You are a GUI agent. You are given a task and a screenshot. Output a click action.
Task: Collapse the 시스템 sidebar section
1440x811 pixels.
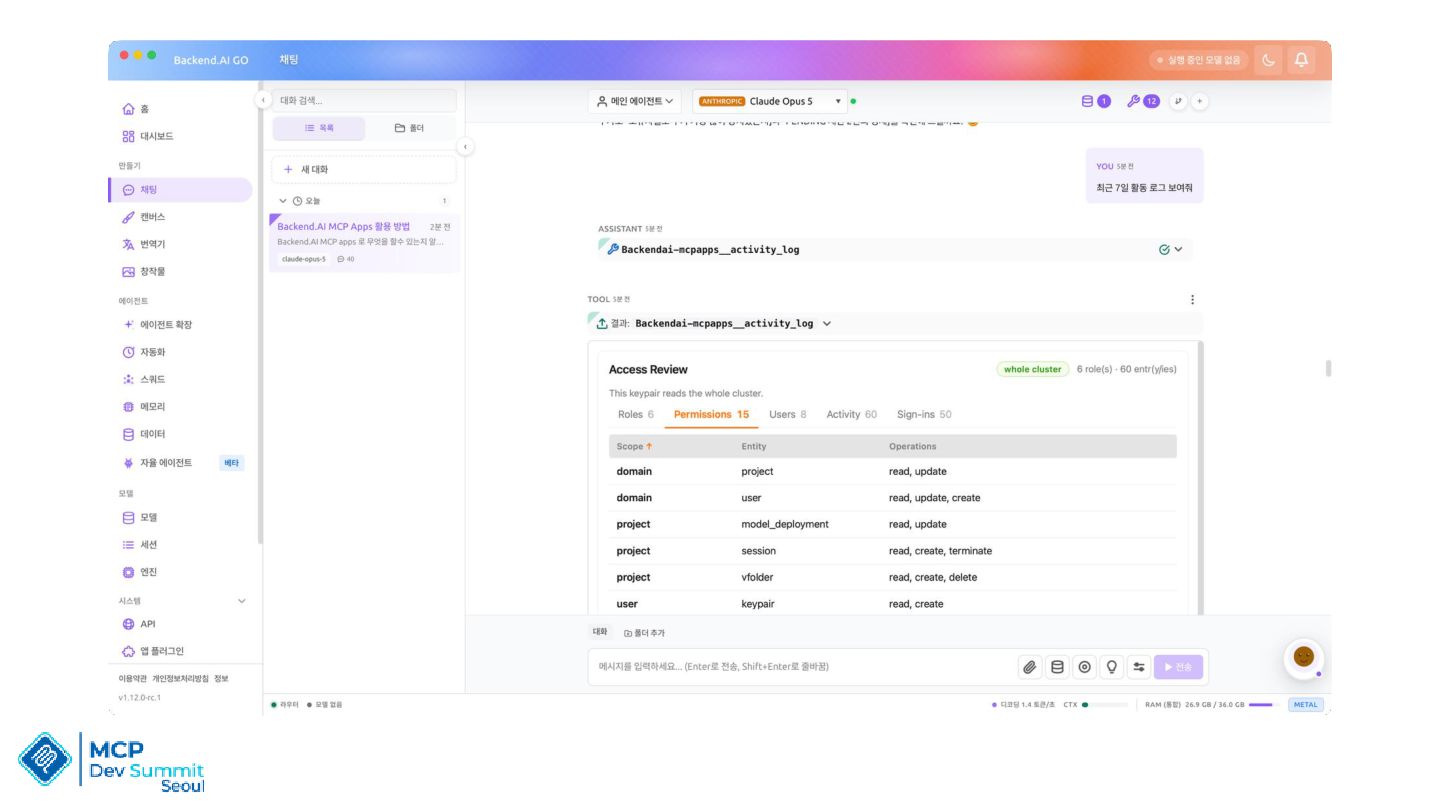click(241, 601)
